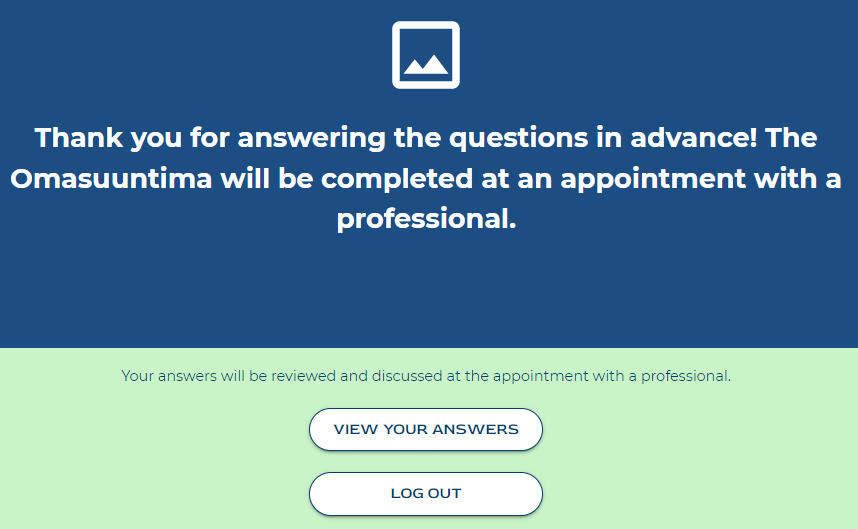Click the image placeholder icon at top

(x=426, y=55)
